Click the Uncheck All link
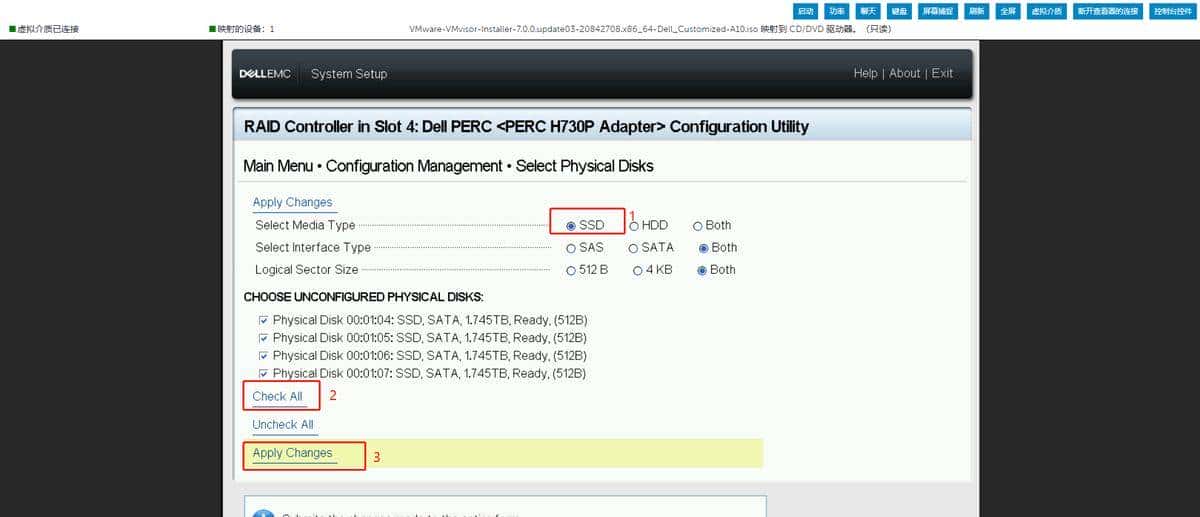 coord(283,424)
